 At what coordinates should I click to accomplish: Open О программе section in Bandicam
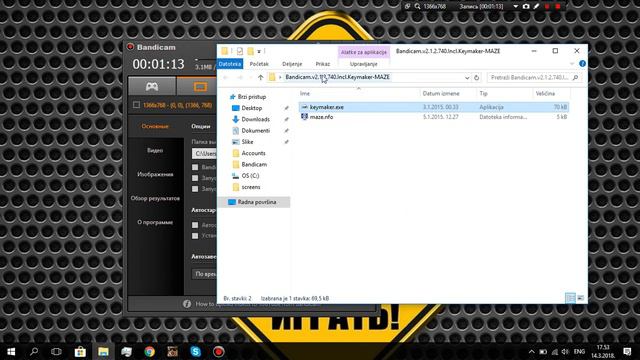155,222
